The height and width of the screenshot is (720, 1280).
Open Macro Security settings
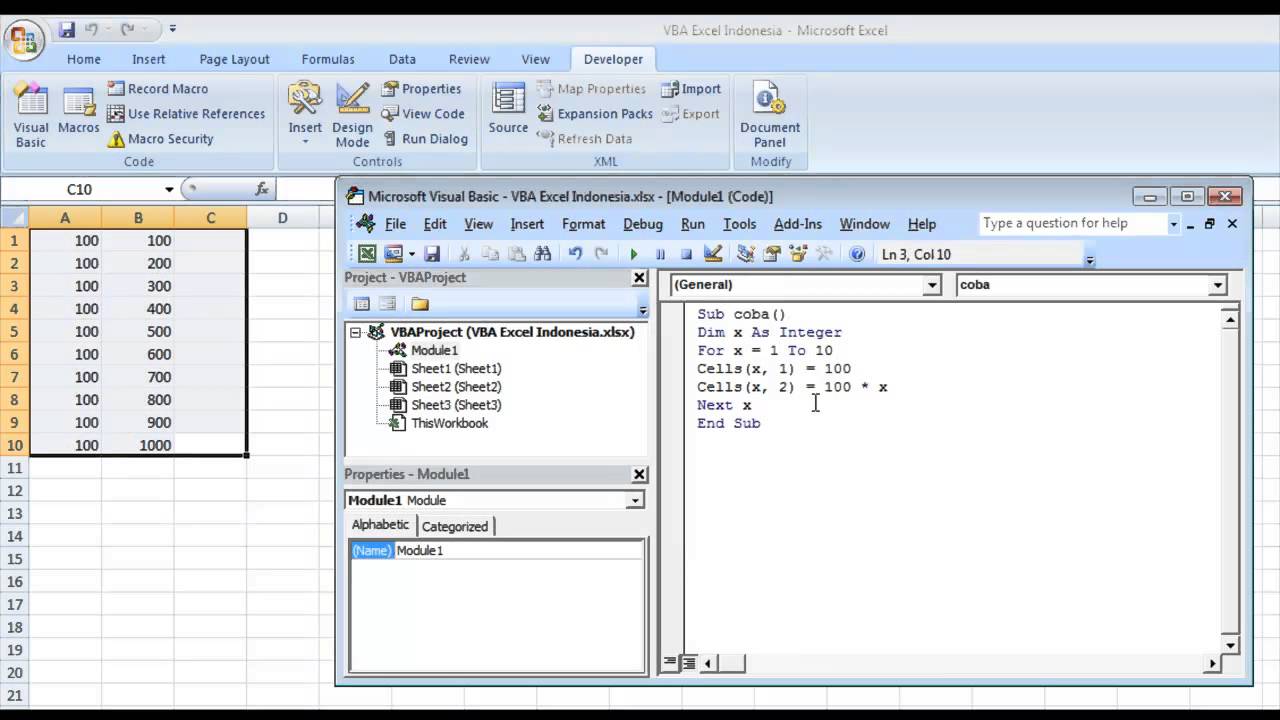pos(160,139)
